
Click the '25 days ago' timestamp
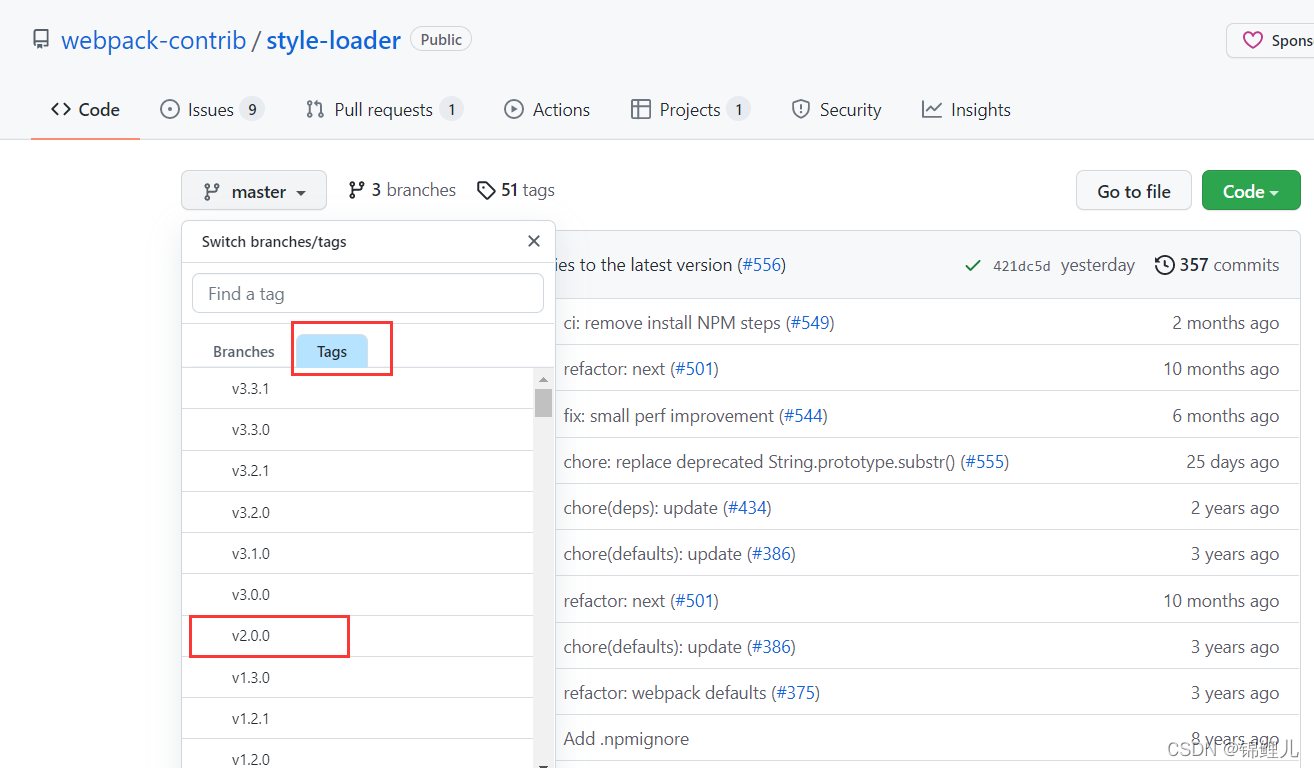point(1233,462)
